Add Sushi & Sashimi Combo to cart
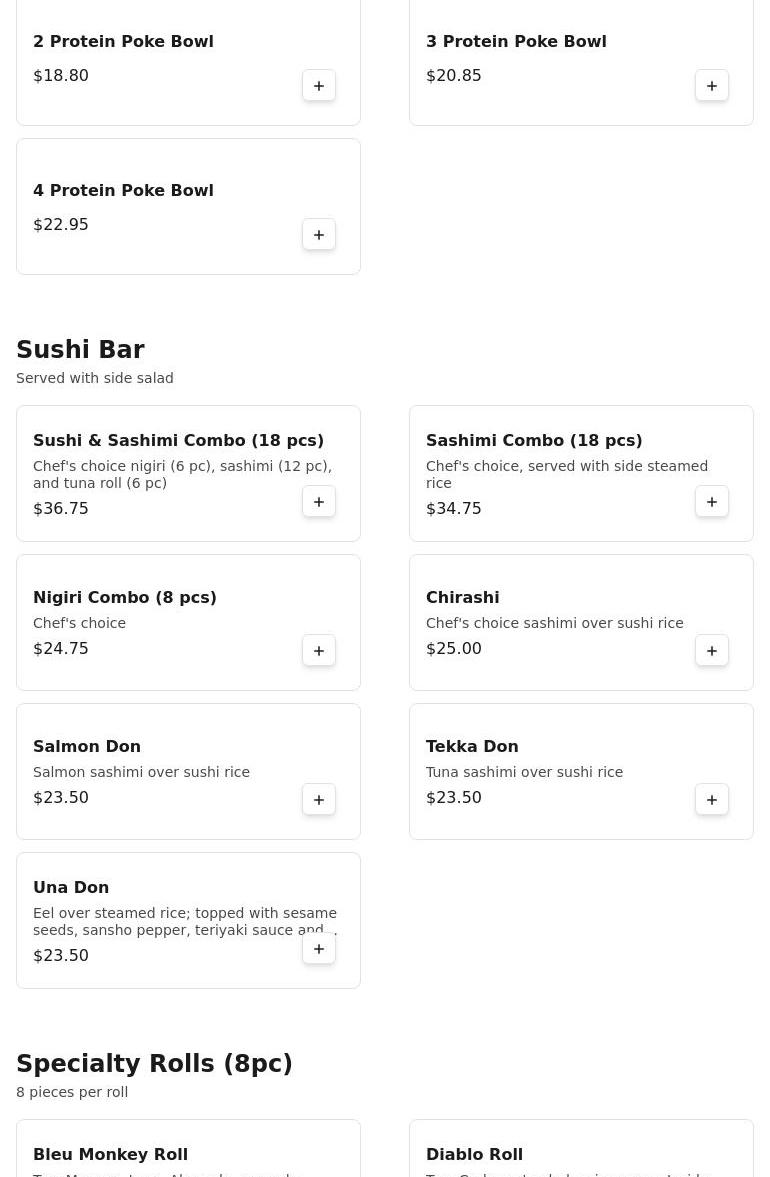 tap(319, 502)
